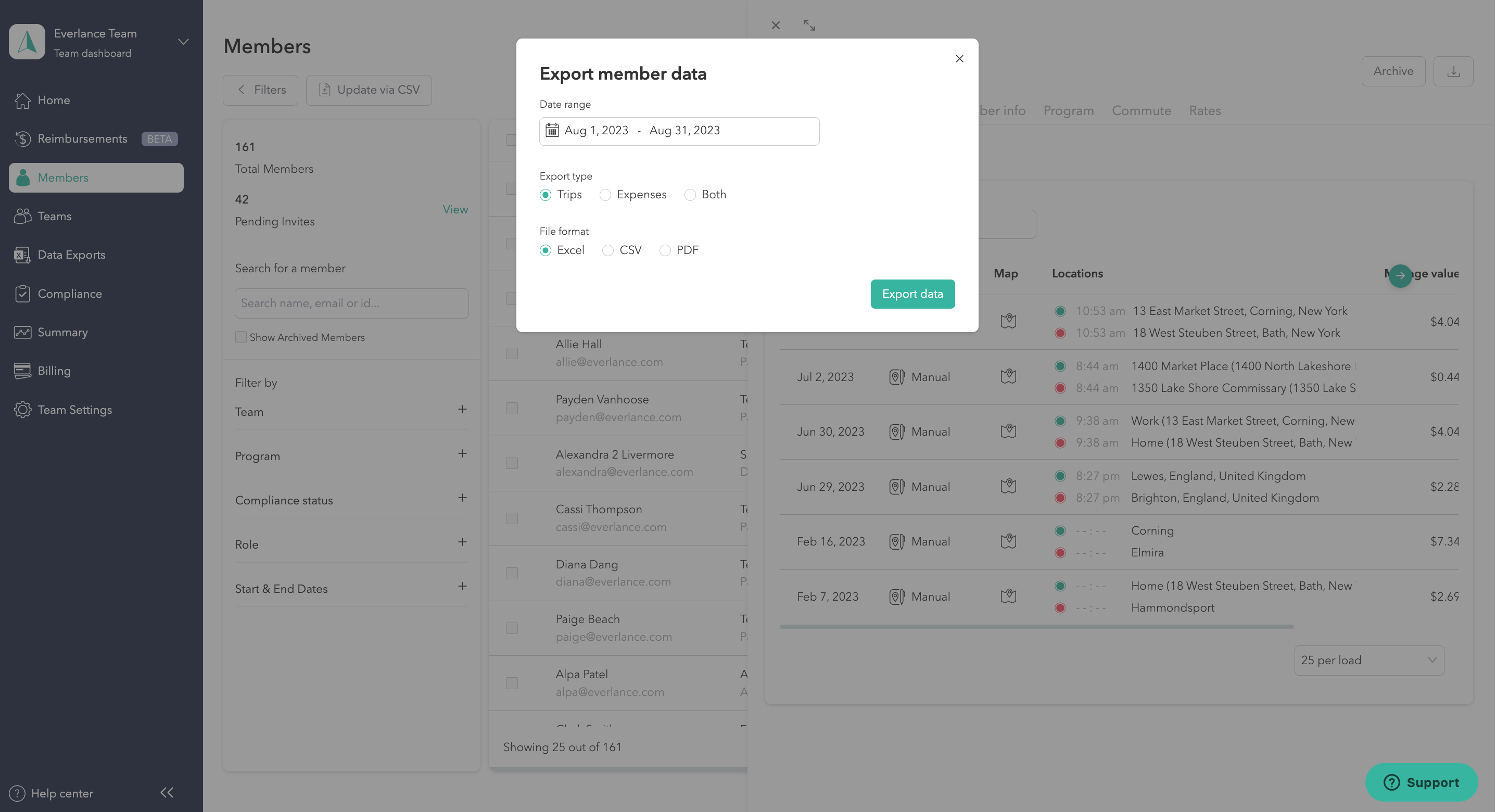This screenshot has height=812, width=1496.
Task: Open map icon for Jul 2, 2023 trip
Action: (1008, 376)
